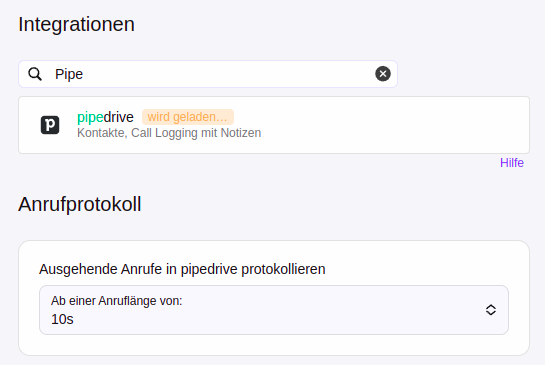The image size is (545, 365).
Task: Click the Anrufprotokoll heading
Action: (80, 204)
